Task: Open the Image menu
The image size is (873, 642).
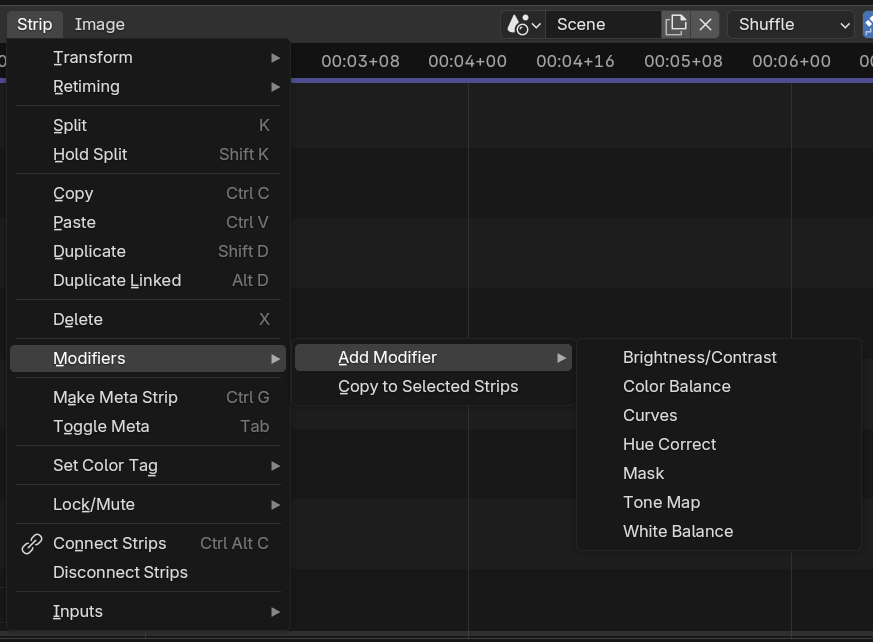Action: coord(100,24)
